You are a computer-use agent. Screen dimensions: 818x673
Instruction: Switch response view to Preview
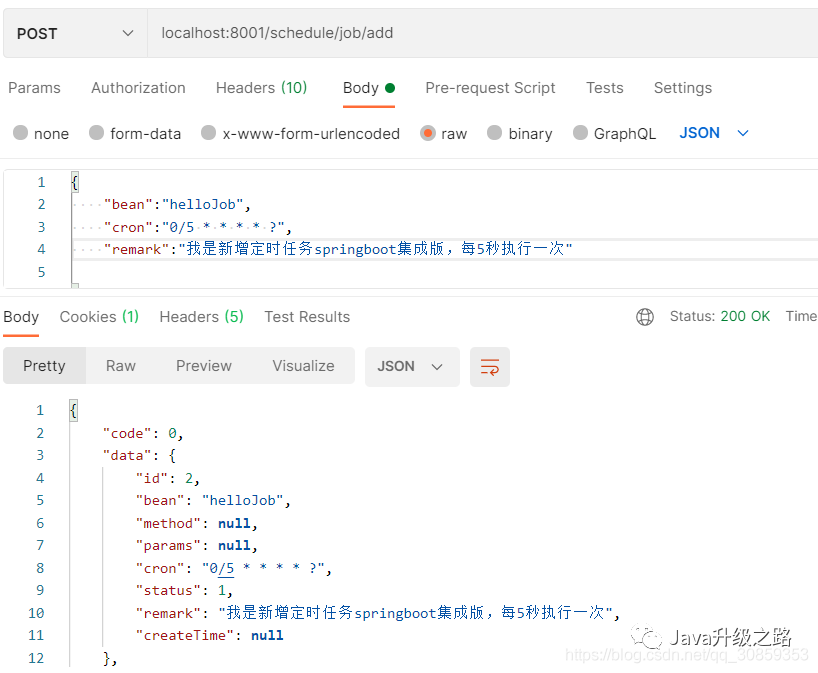pyautogui.click(x=204, y=366)
